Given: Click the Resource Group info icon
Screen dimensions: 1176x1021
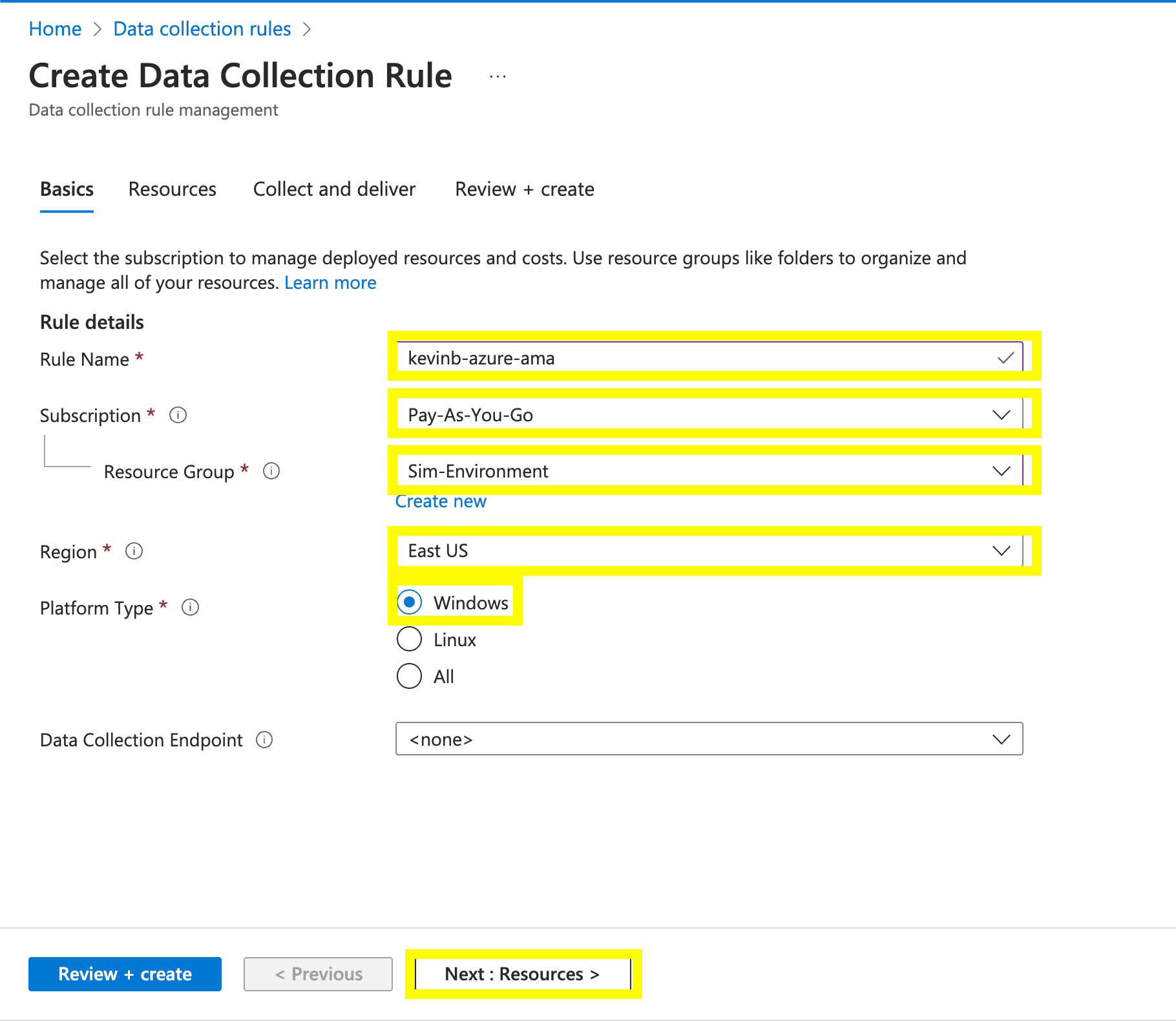Looking at the screenshot, I should click(271, 471).
